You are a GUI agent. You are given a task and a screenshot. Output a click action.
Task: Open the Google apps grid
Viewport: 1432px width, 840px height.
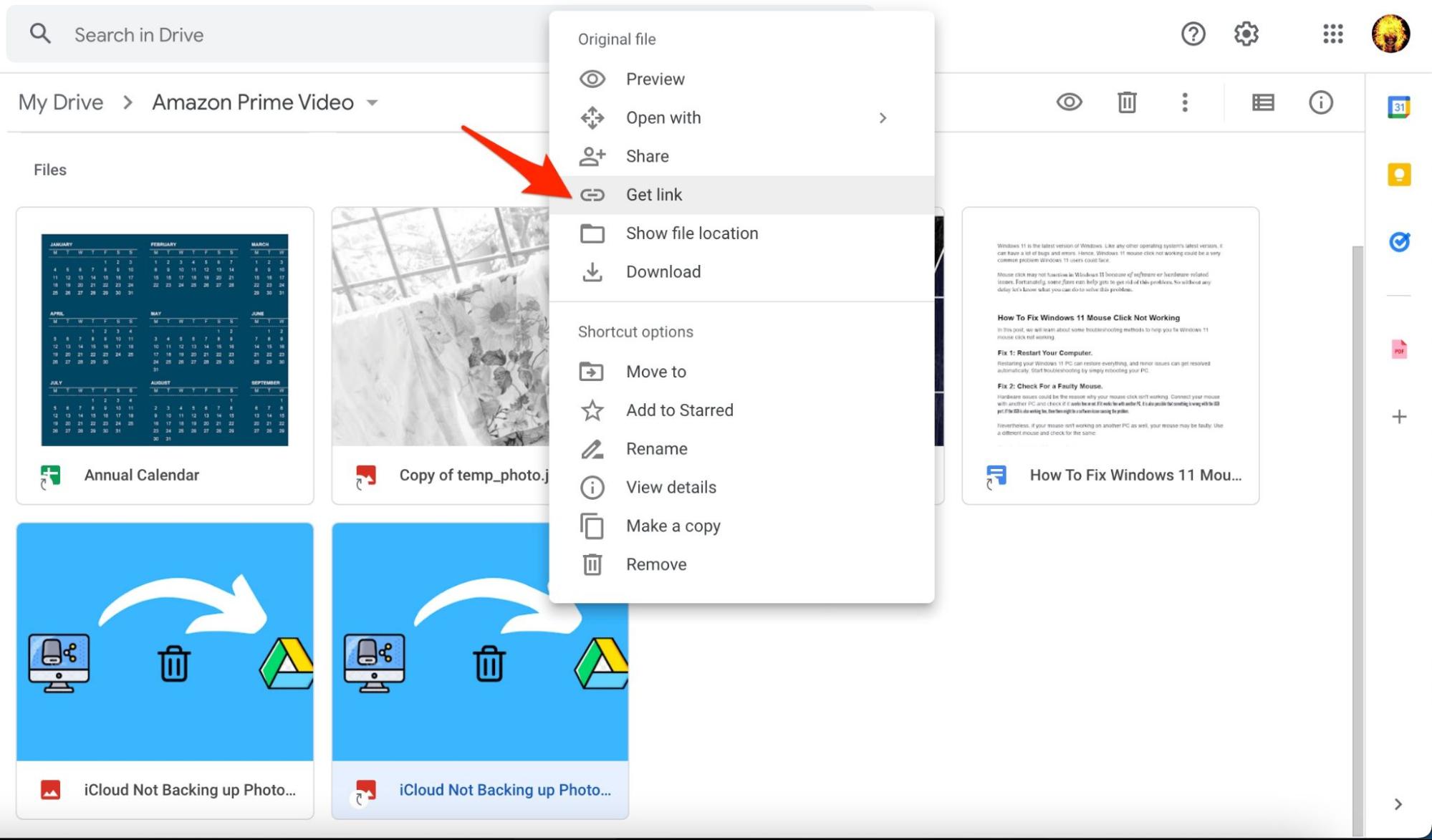(x=1332, y=34)
